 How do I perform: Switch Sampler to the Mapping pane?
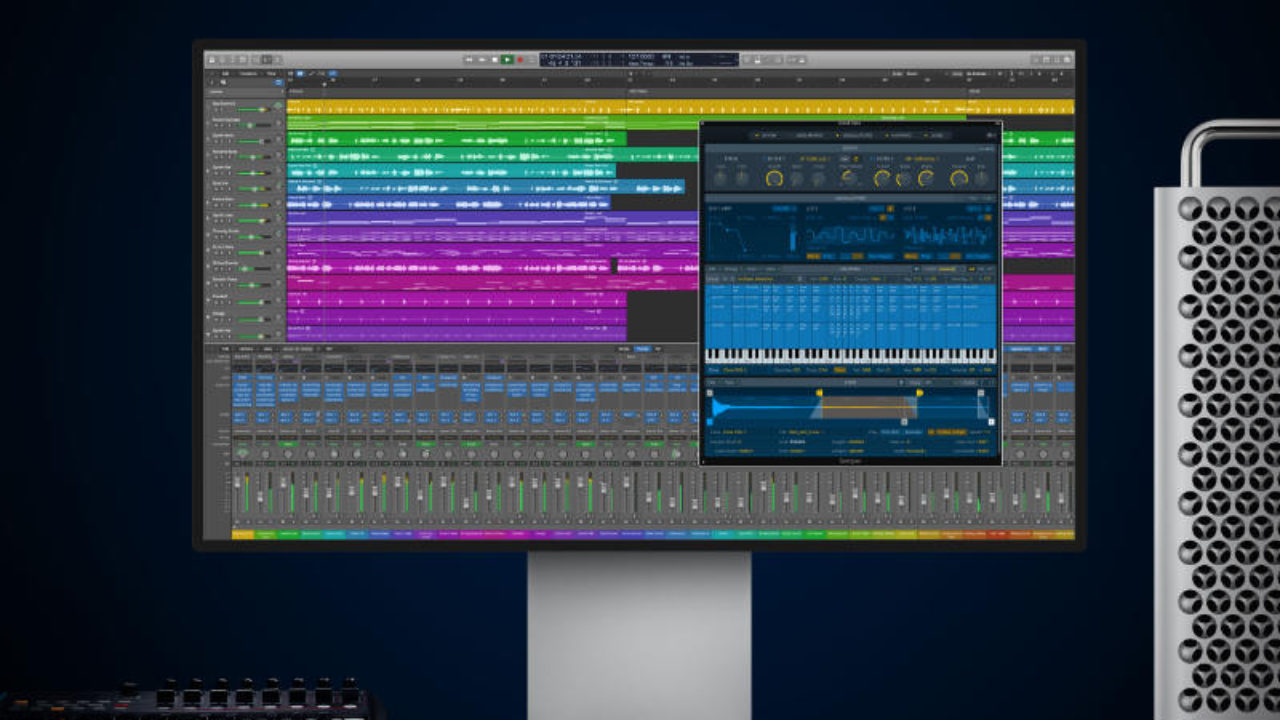[x=898, y=135]
